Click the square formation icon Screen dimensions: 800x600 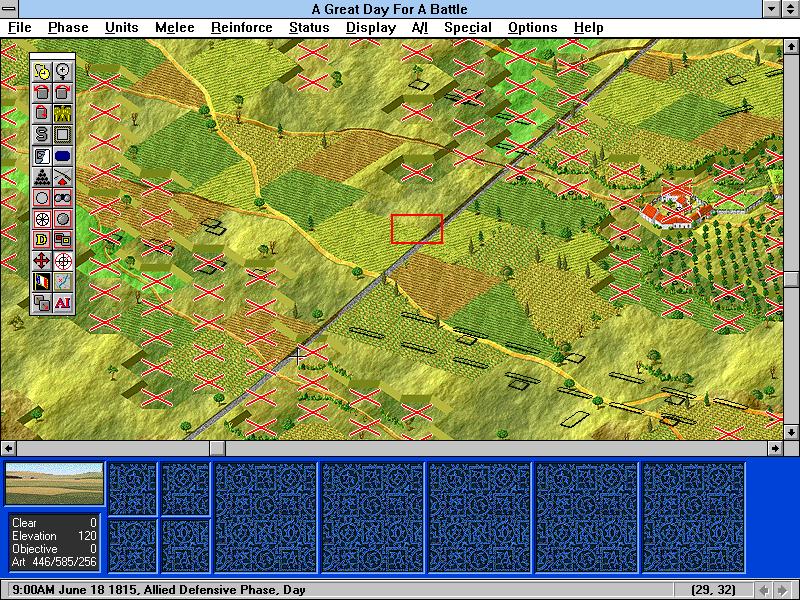point(63,135)
